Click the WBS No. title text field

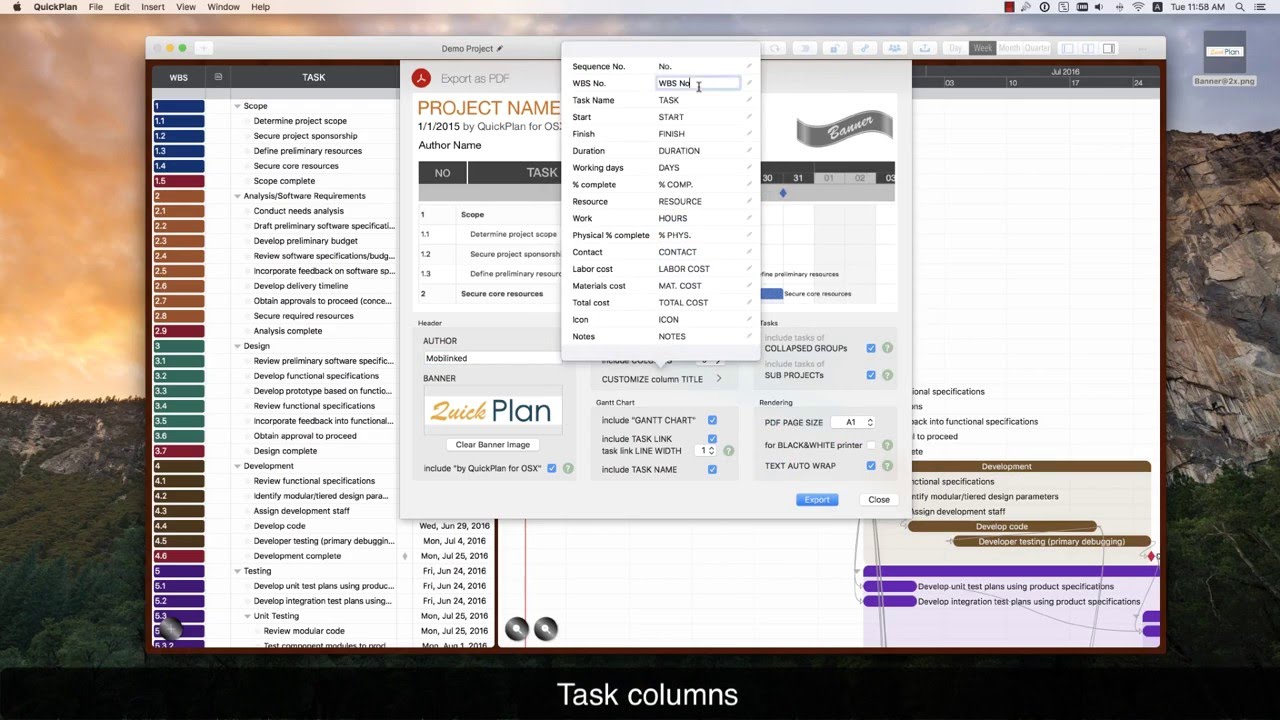[x=698, y=83]
